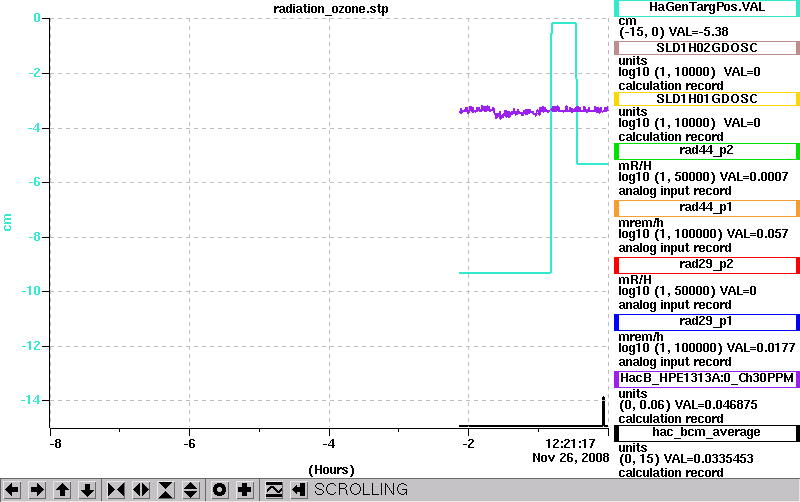Click the Nov 26, 2008 date label
Screen dimensions: 800x502
[x=570, y=458]
